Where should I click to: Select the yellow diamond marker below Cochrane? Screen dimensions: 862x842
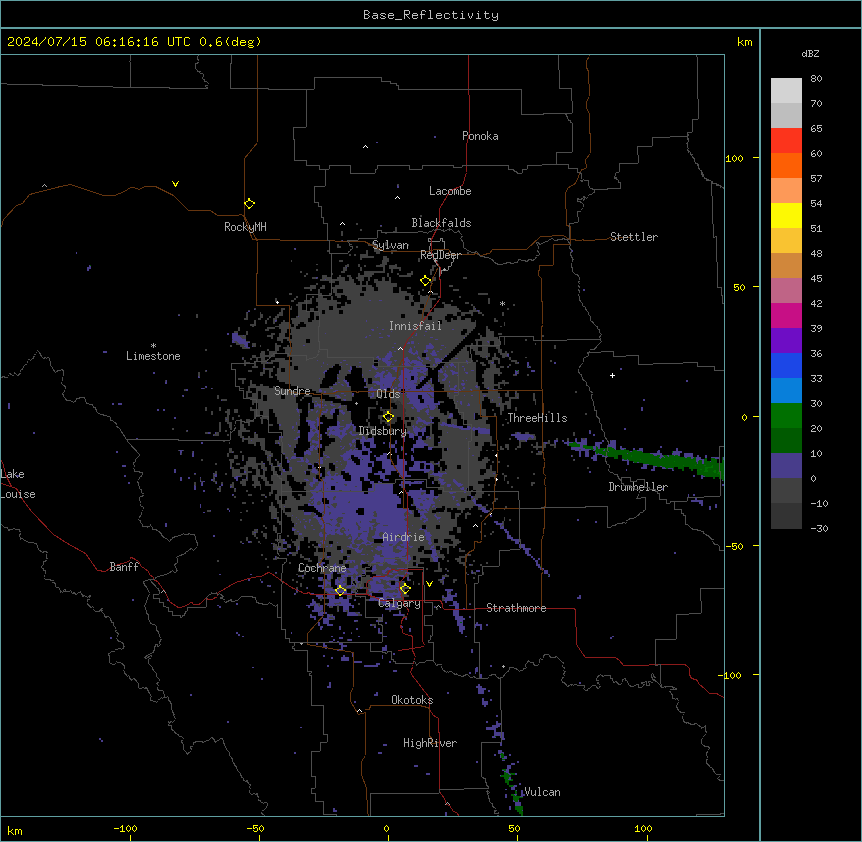pyautogui.click(x=340, y=591)
